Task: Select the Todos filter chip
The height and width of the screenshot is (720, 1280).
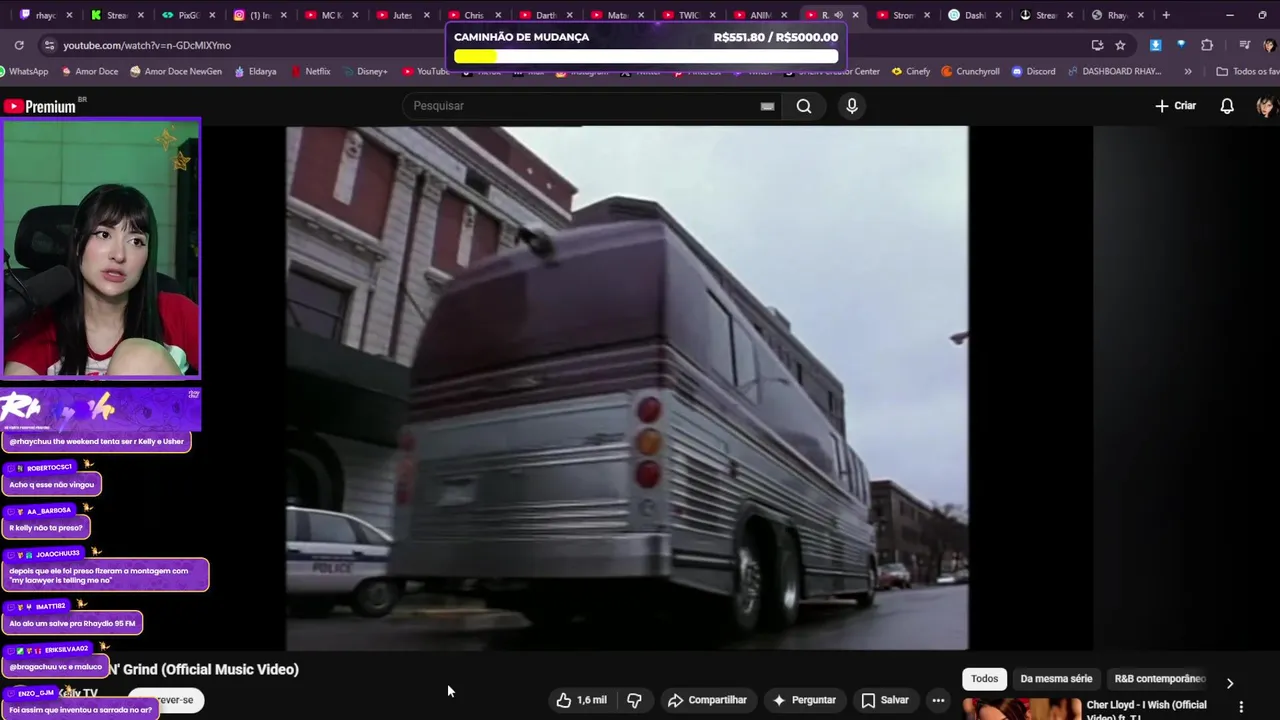Action: (984, 679)
